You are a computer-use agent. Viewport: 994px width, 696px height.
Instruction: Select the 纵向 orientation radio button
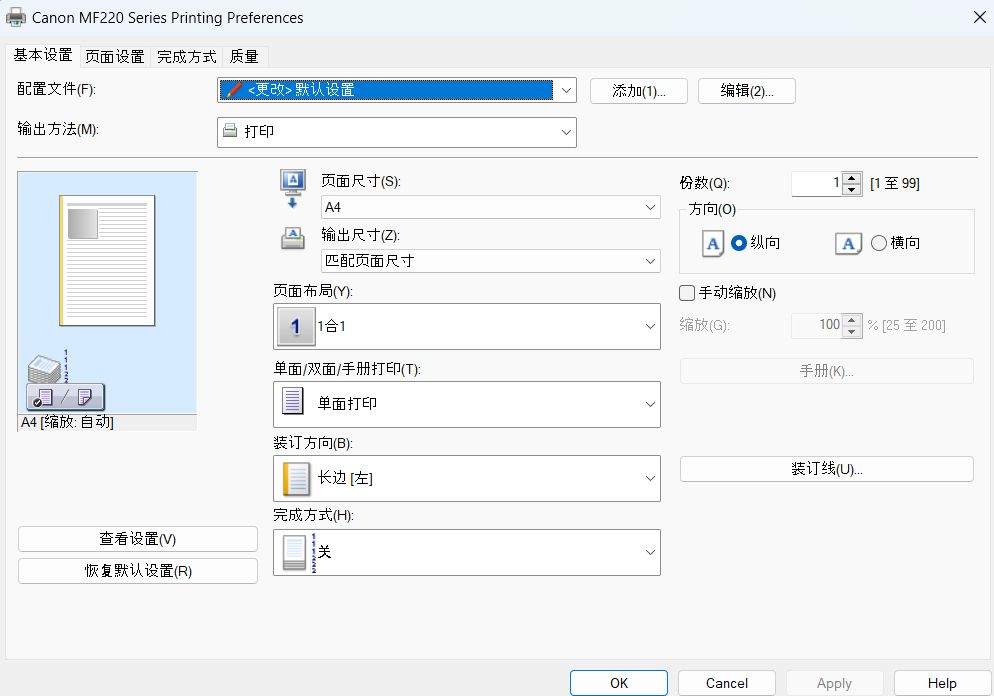(x=737, y=242)
